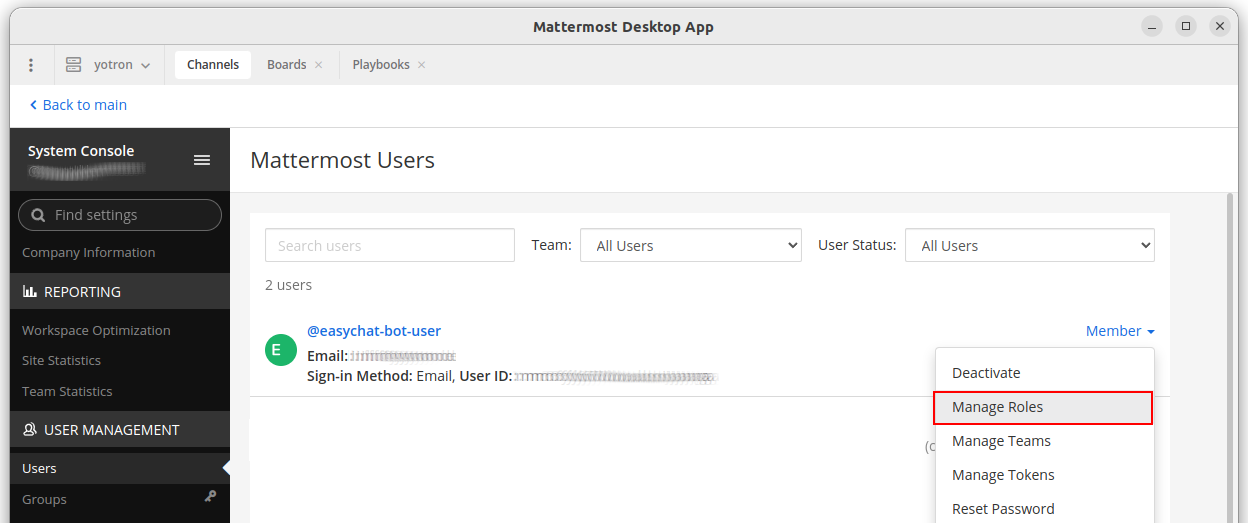Click the USER MANAGEMENT section header
Viewport: 1248px width, 523px height.
(120, 430)
